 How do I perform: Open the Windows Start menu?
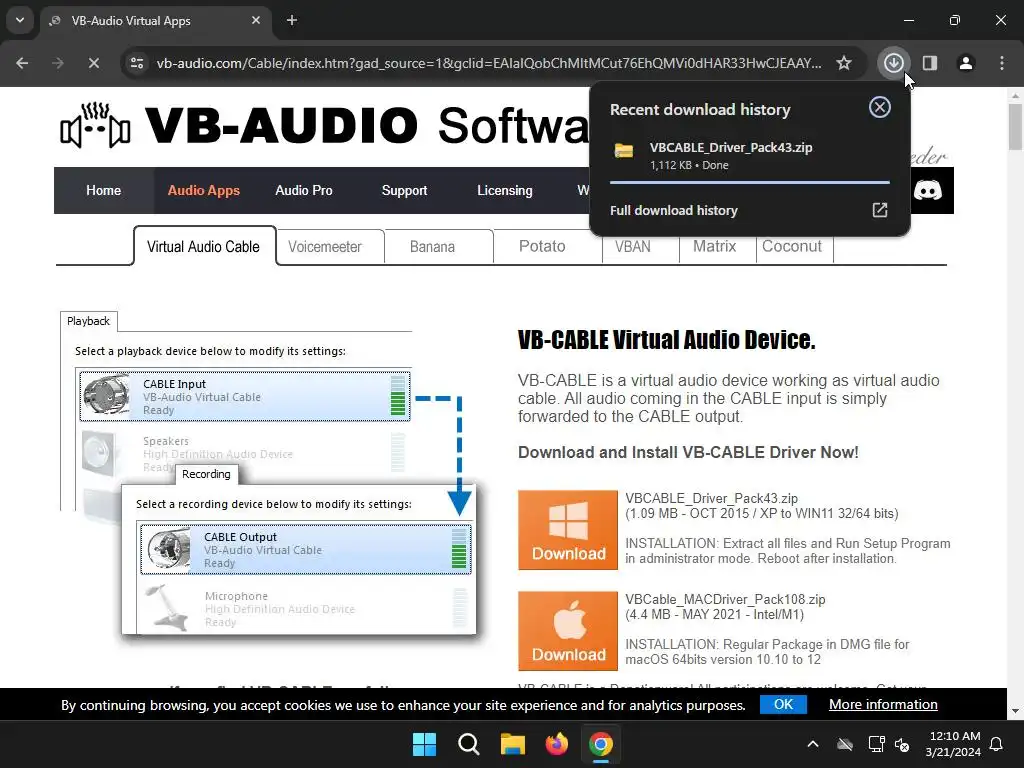(x=424, y=744)
